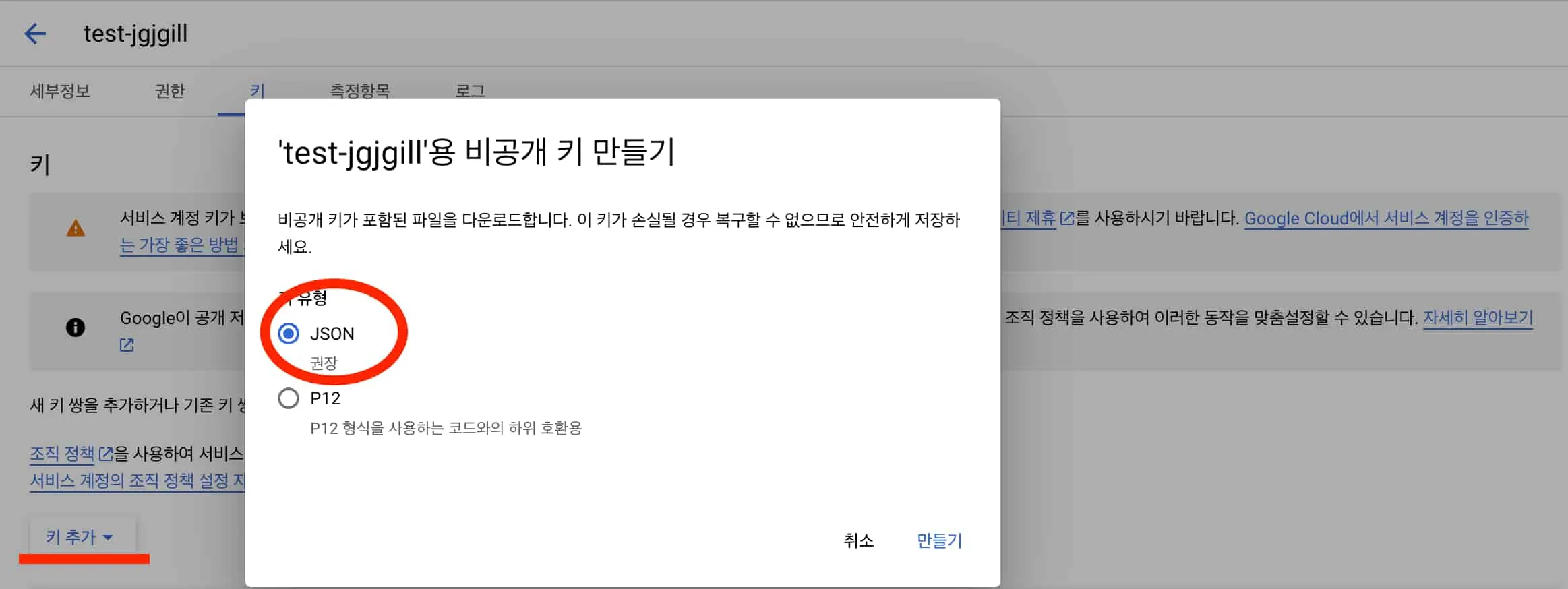Open Google Cloud 서비스 계정 인증 link
This screenshot has height=589, width=1568.
click(x=1386, y=218)
